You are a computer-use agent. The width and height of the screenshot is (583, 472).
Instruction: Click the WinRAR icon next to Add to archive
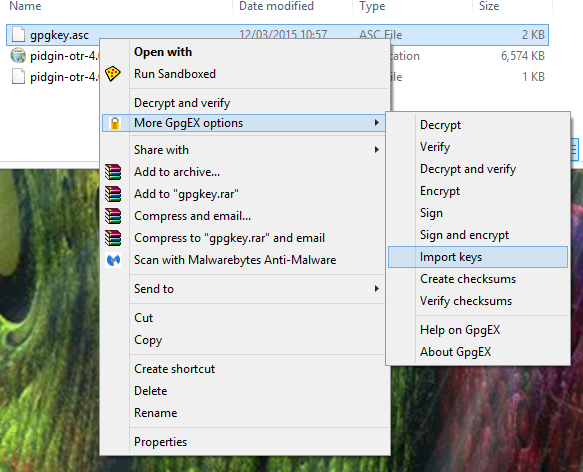113,172
